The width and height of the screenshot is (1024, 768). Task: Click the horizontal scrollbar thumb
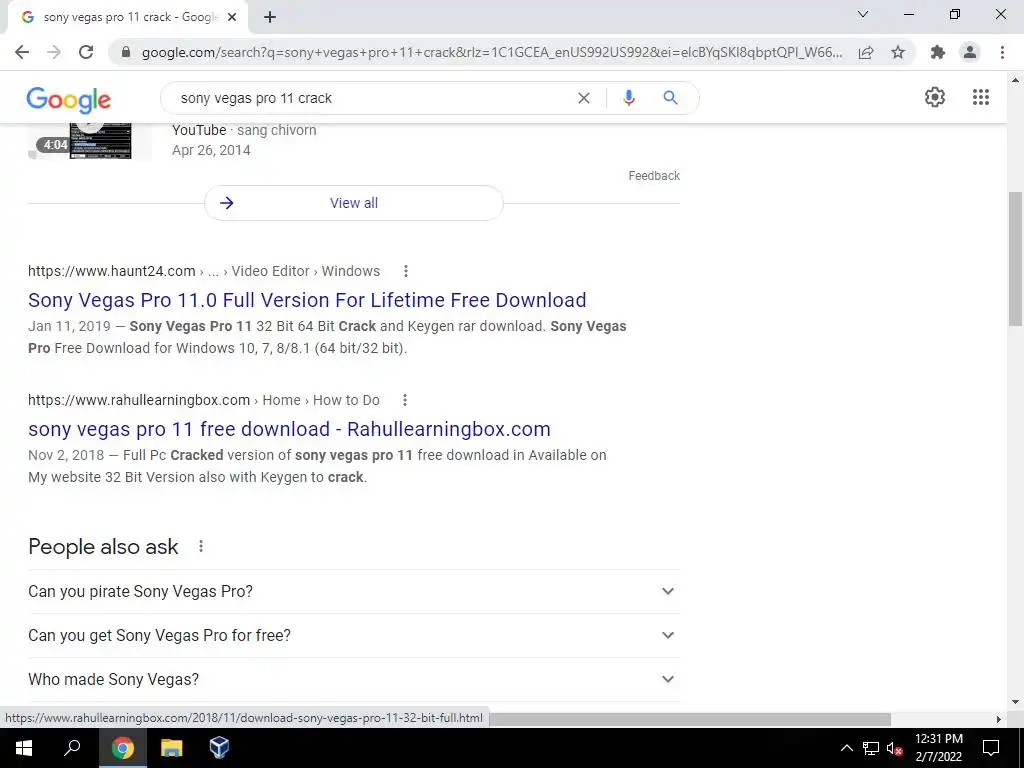point(690,719)
